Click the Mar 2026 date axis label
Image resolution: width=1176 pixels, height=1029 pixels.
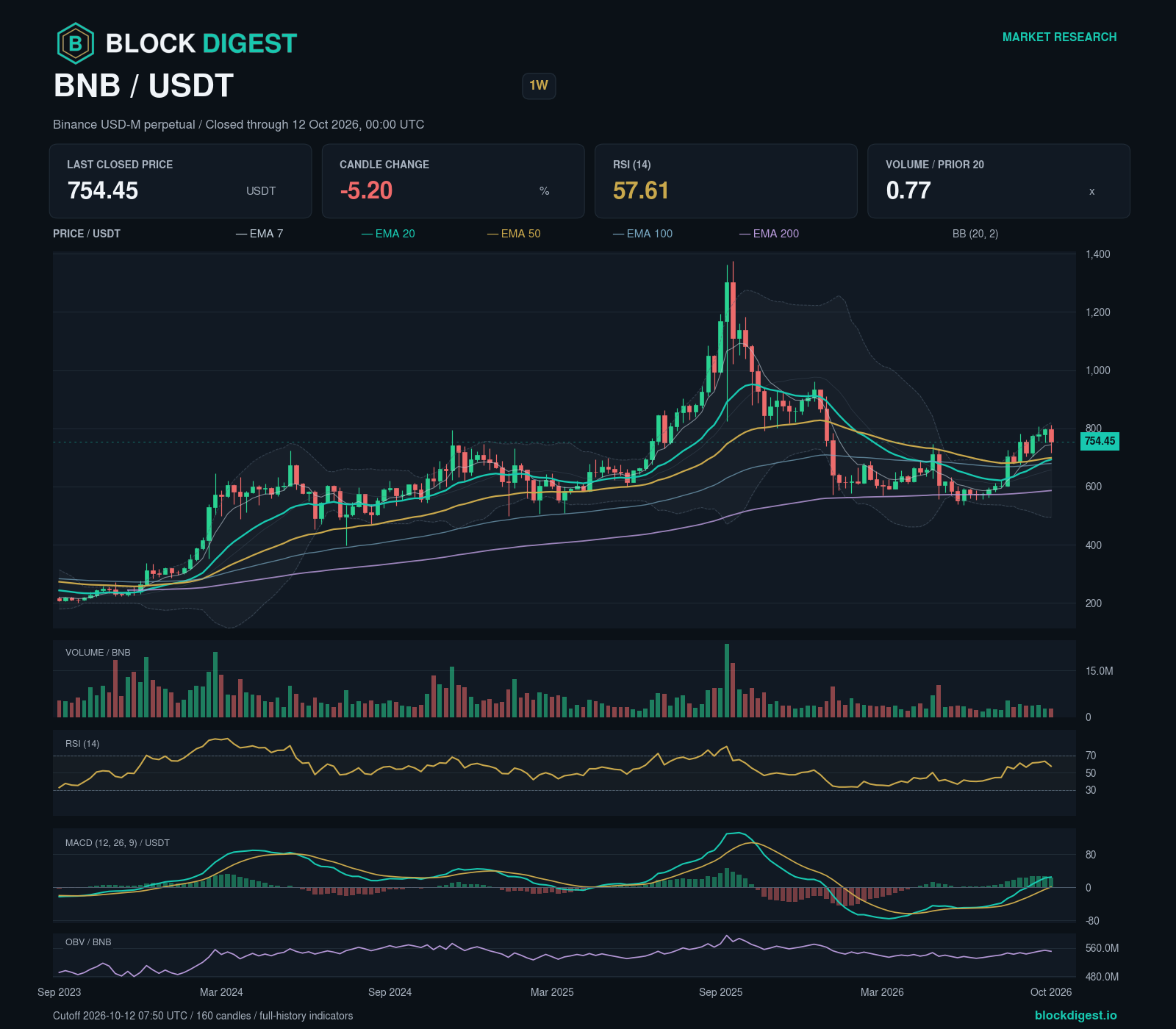[883, 992]
